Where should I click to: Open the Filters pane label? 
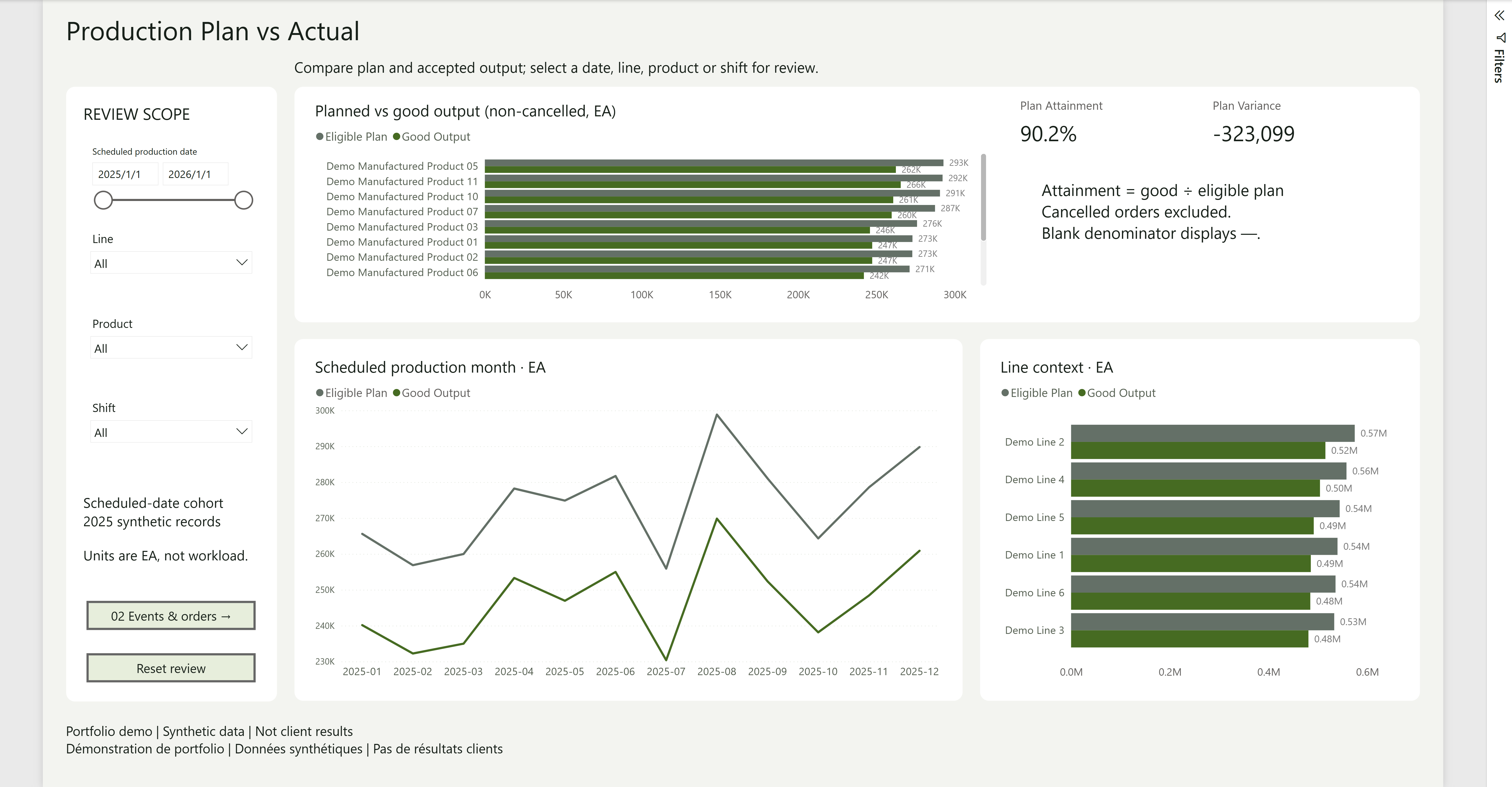1499,66
